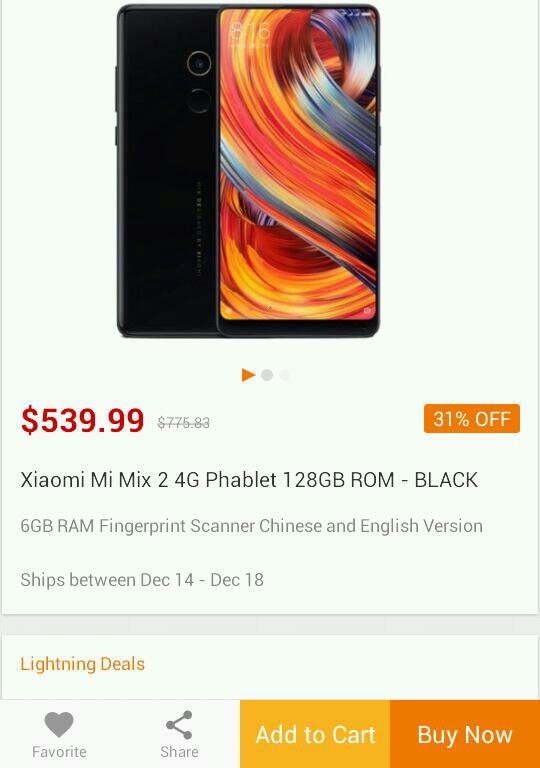Click the Add to Cart button
The image size is (540, 768).
click(315, 734)
